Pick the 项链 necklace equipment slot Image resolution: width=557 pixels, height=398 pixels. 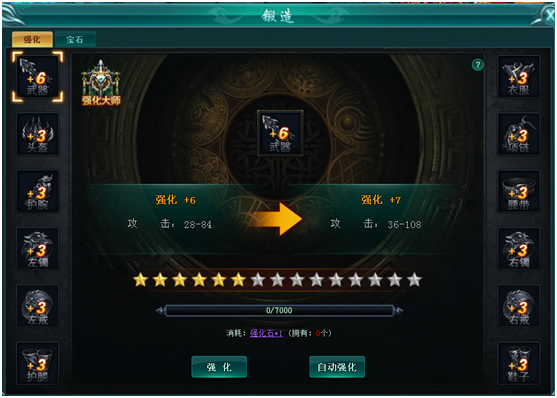pyautogui.click(x=519, y=134)
